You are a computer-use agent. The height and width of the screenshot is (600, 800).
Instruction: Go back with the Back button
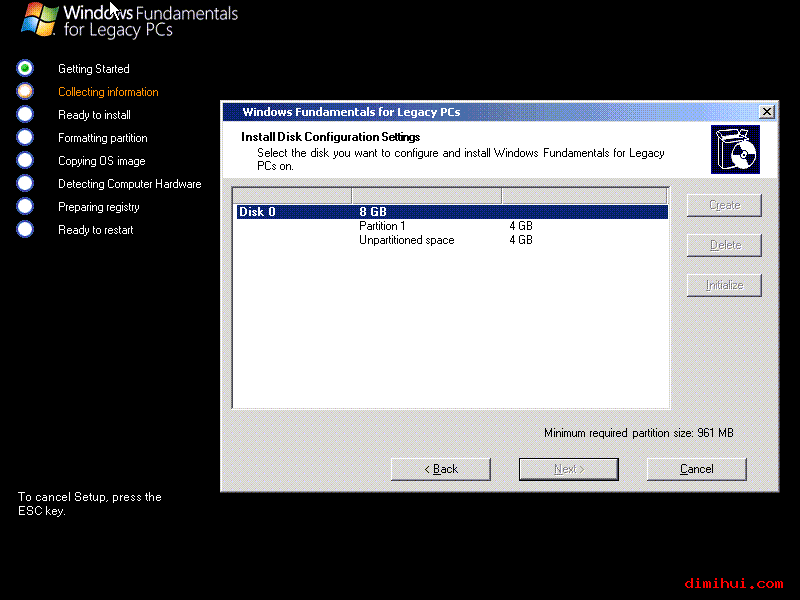point(441,469)
